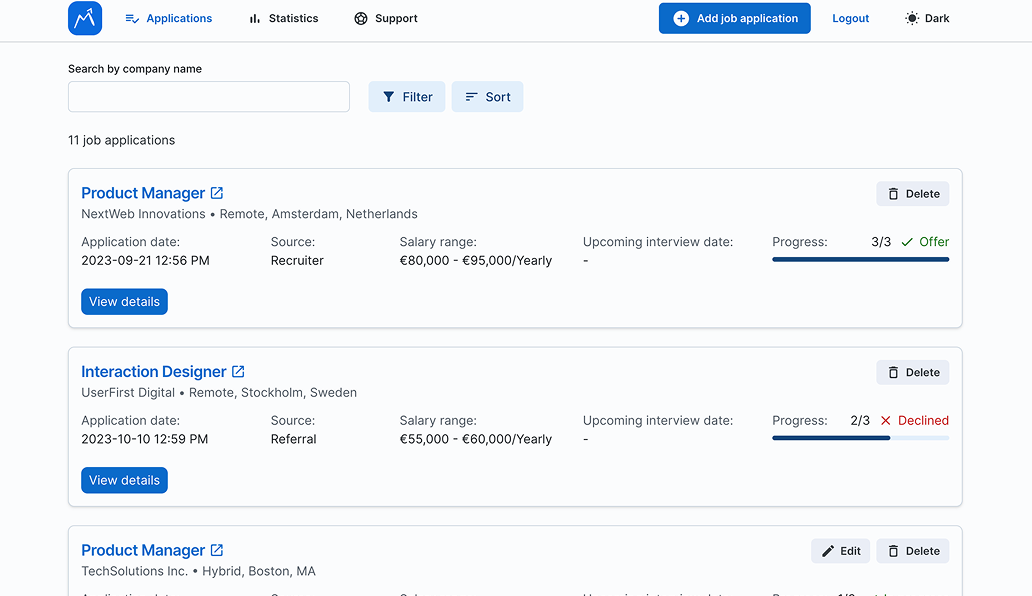
Task: Click external link icon beside NextWeb Product Manager
Action: (217, 193)
